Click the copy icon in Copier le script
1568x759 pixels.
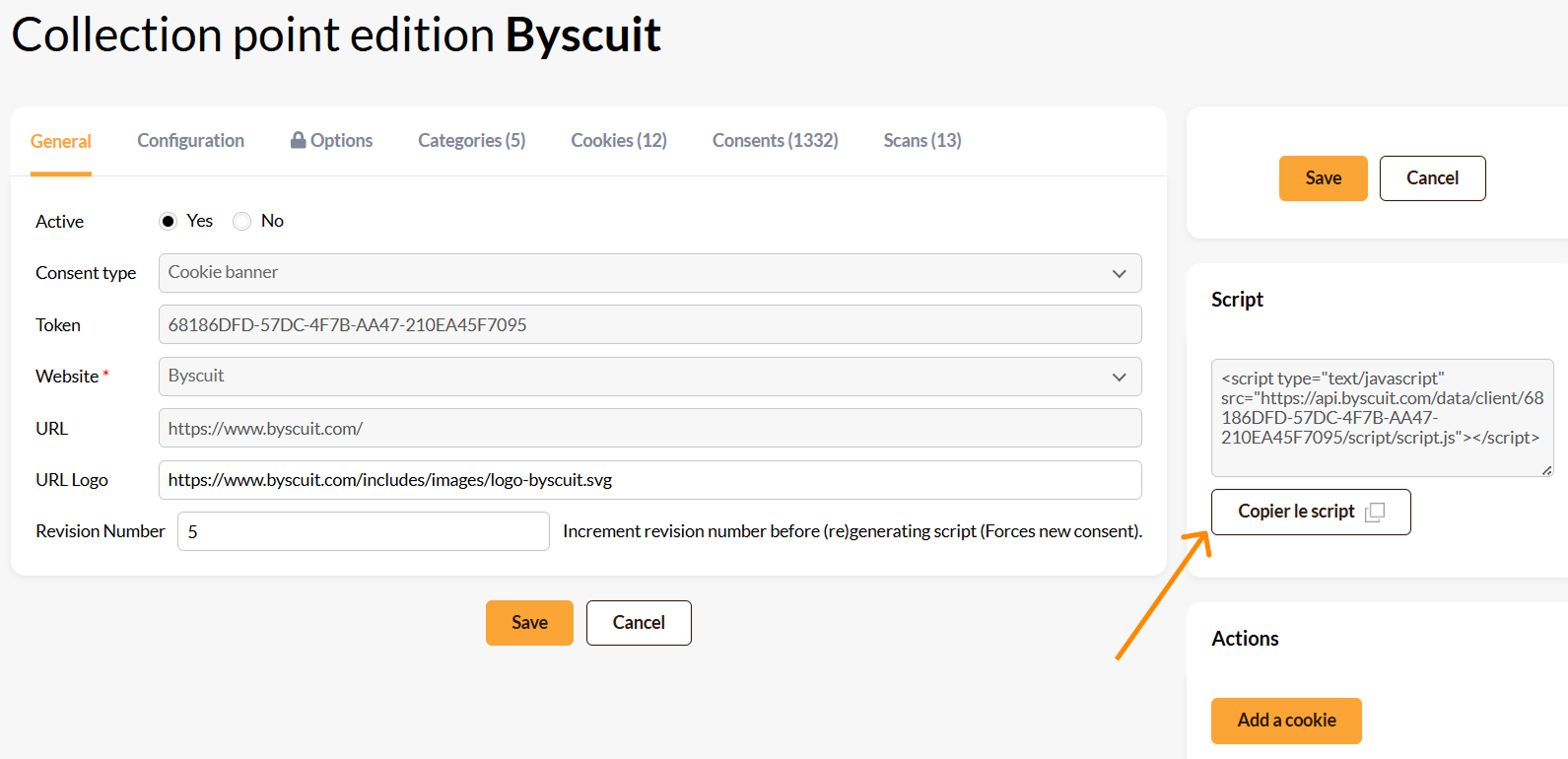tap(1375, 512)
